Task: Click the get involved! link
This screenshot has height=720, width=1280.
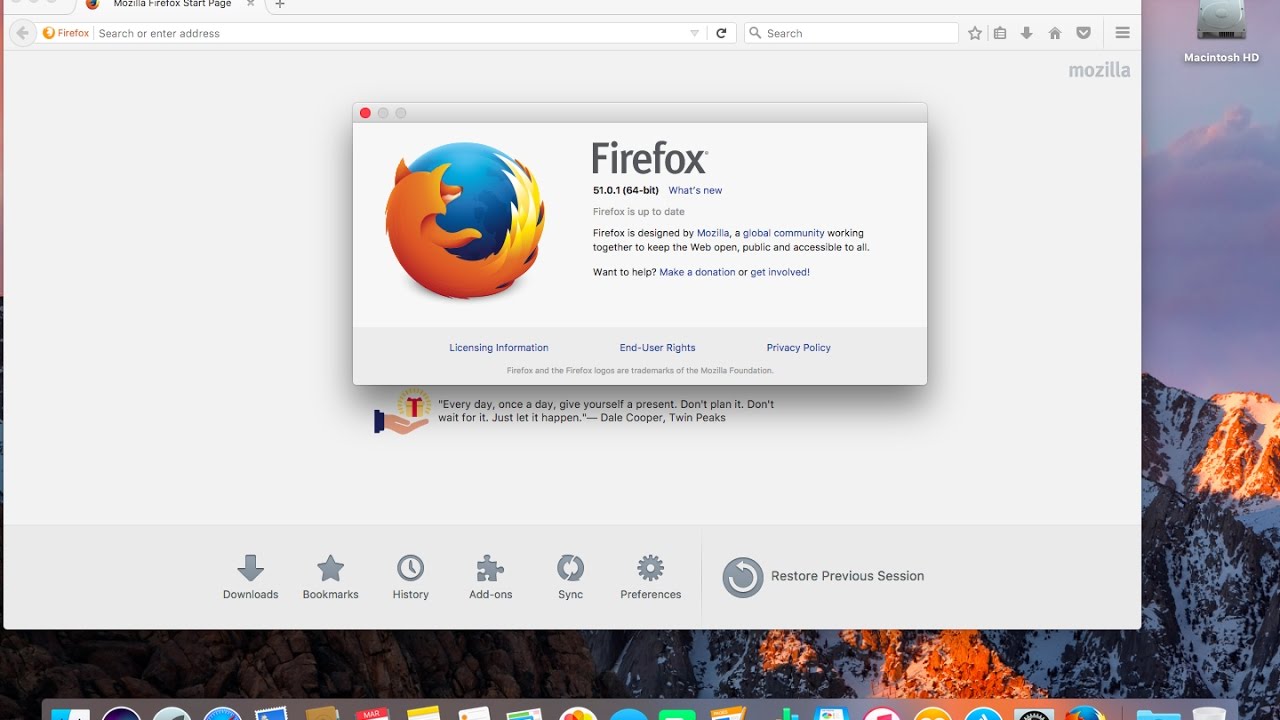Action: 780,272
